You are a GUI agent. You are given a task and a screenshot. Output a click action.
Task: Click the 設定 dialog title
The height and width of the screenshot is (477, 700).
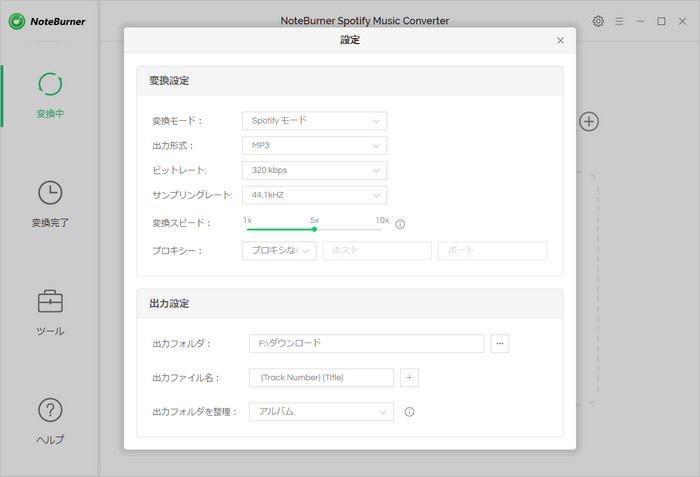point(350,40)
